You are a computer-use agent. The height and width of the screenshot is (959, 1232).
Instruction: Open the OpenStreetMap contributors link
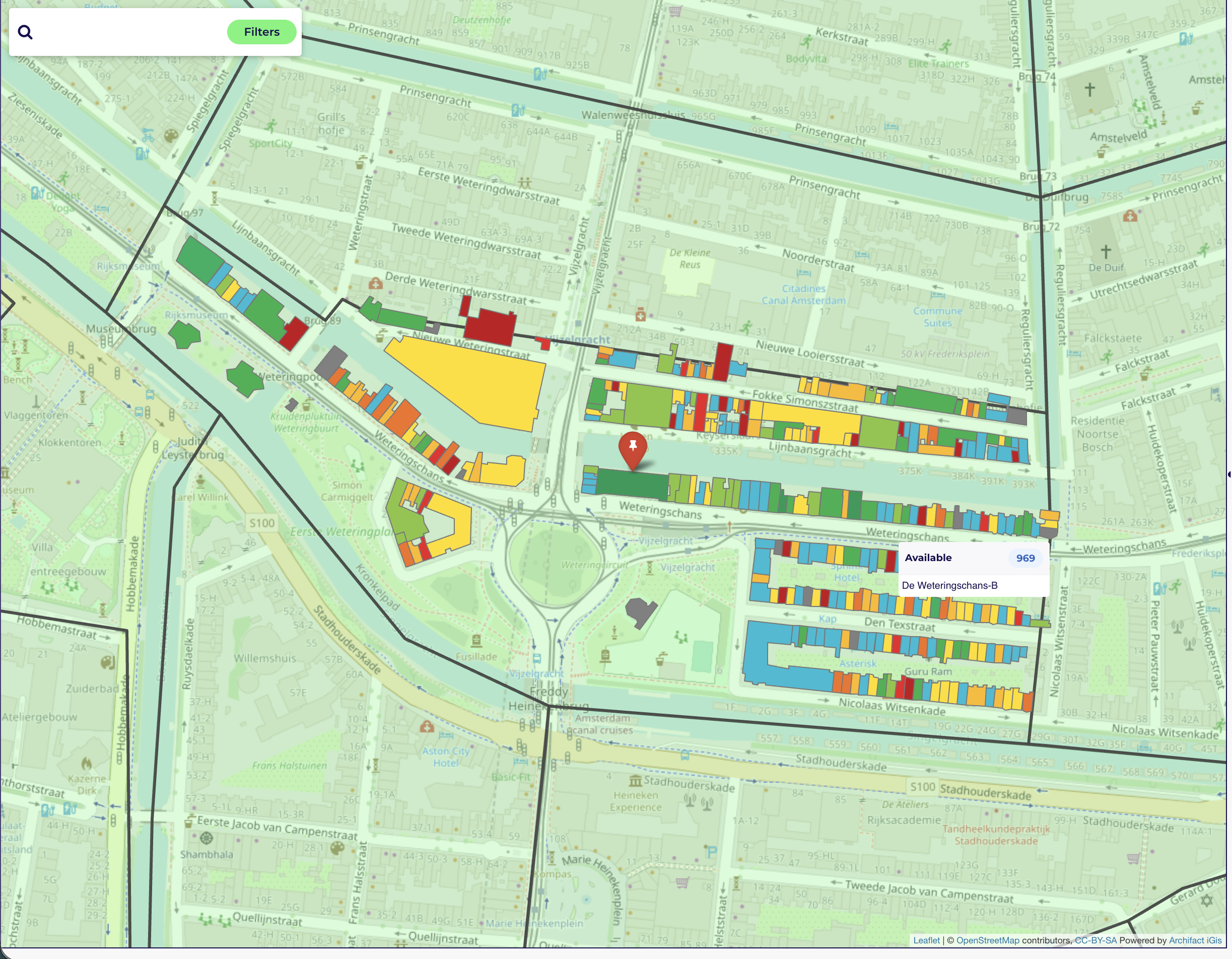(x=987, y=940)
